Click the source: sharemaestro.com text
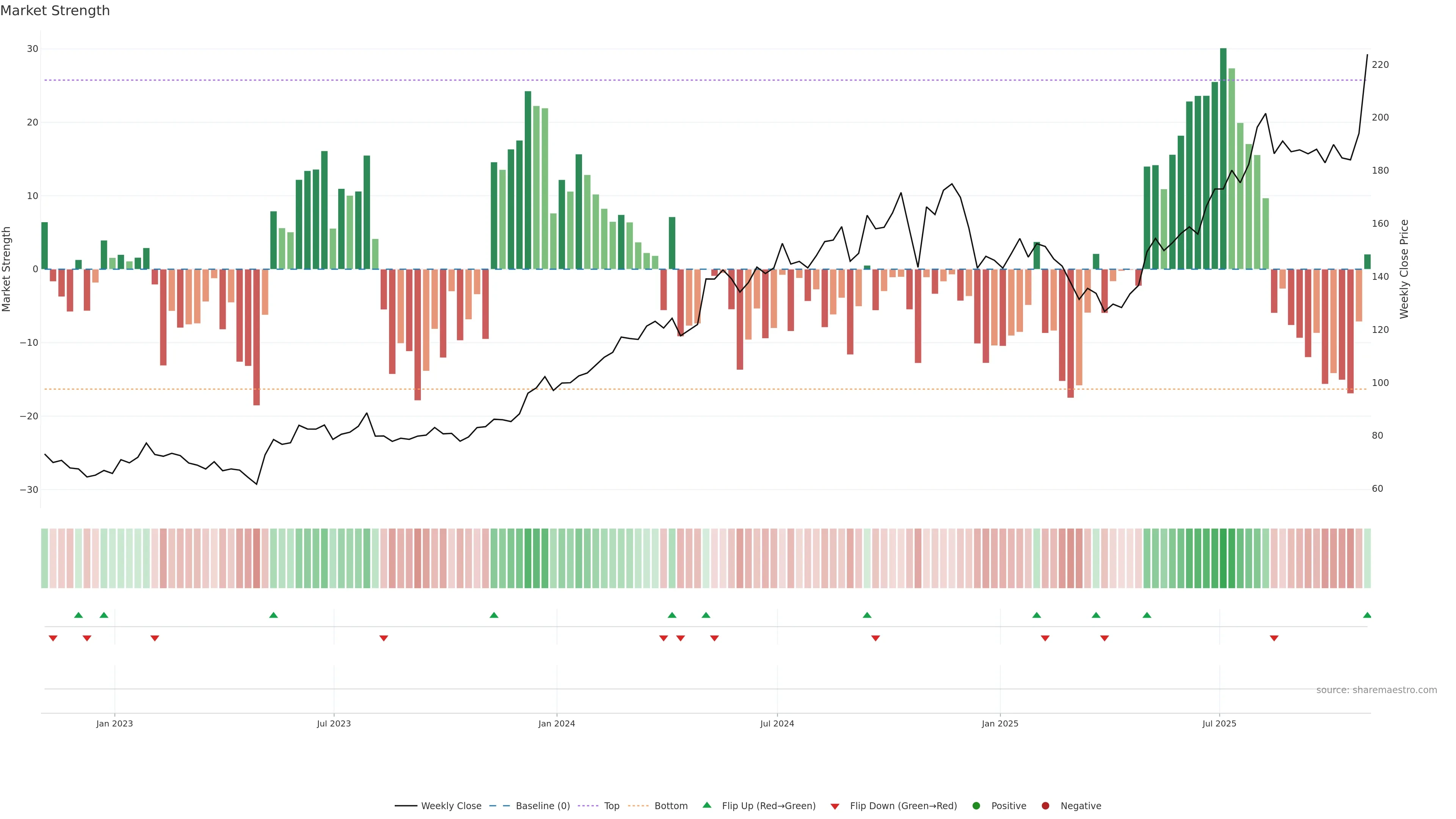Image resolution: width=1456 pixels, height=819 pixels. (1376, 690)
